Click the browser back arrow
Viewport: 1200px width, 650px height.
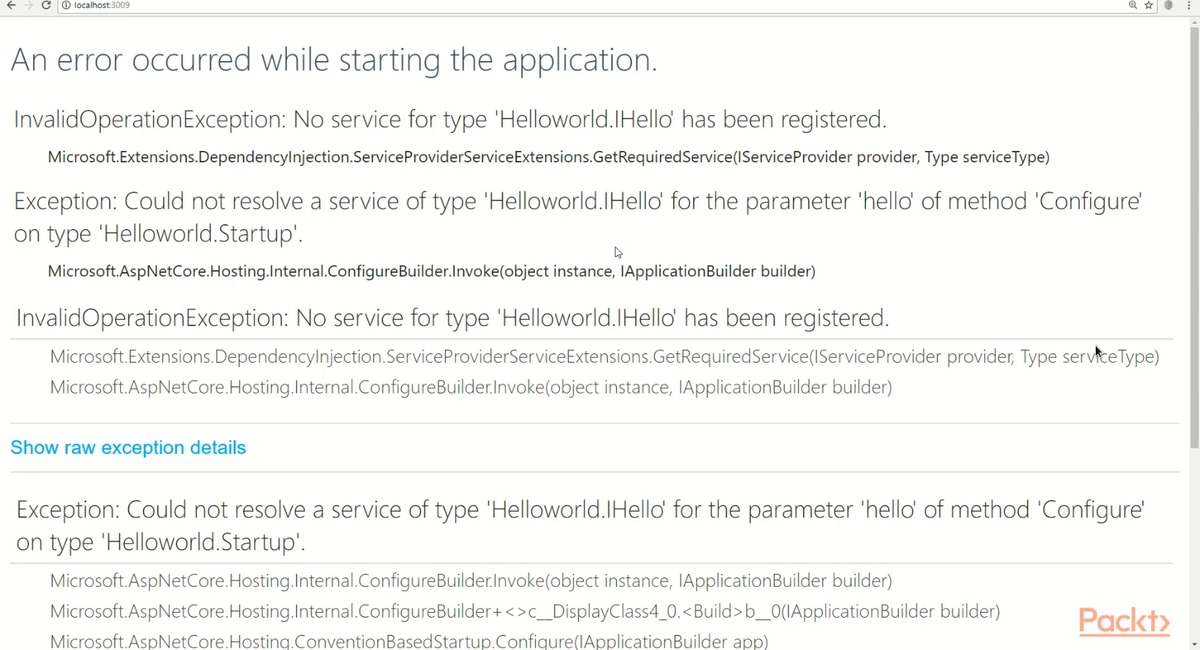pos(11,6)
